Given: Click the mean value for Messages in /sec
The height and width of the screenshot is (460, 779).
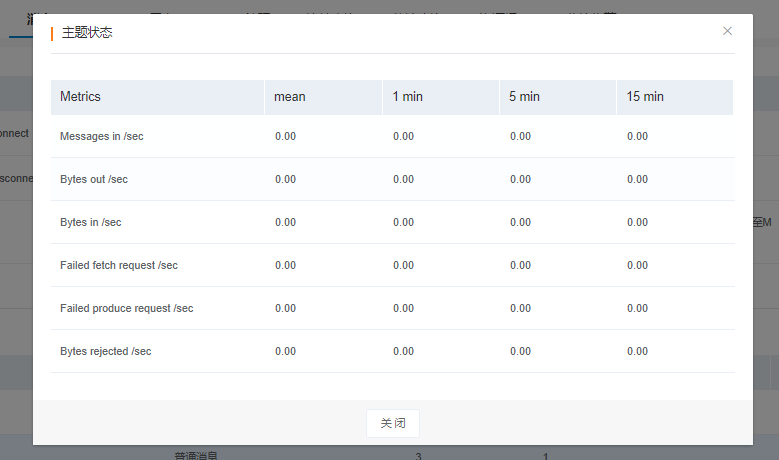Looking at the screenshot, I should (286, 136).
